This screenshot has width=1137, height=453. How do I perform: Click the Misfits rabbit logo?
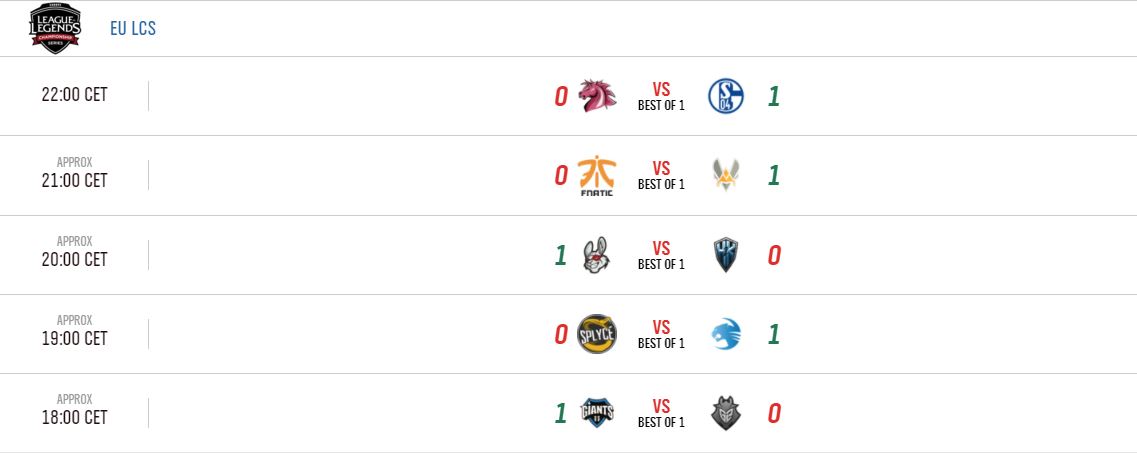click(x=597, y=255)
